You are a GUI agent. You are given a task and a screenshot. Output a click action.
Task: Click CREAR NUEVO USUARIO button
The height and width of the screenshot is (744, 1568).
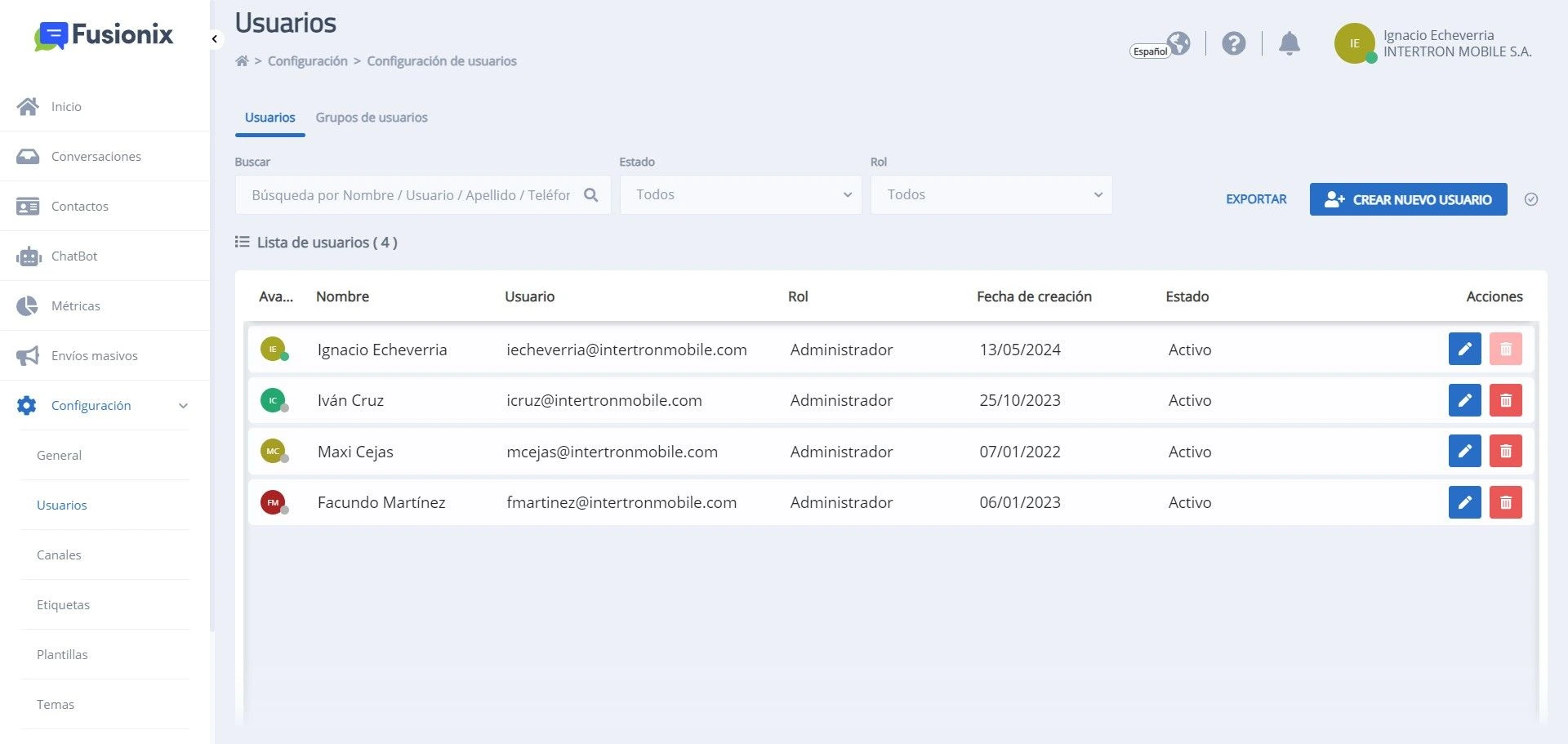[1408, 199]
